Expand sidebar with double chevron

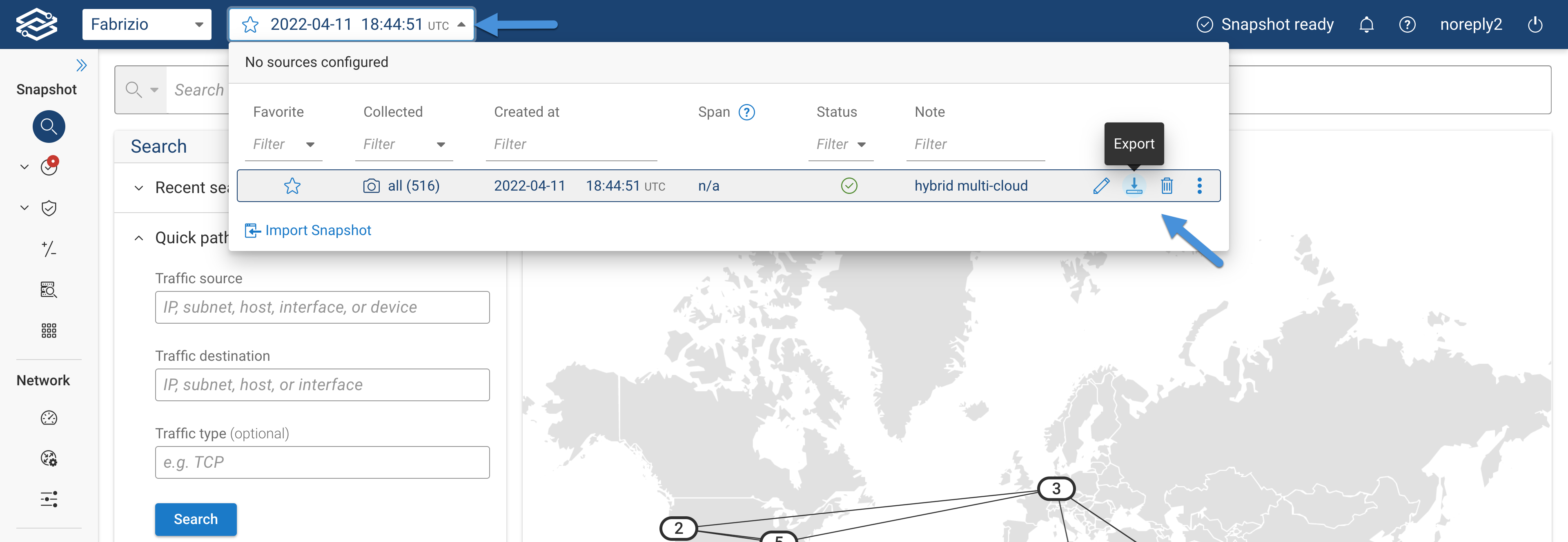pyautogui.click(x=81, y=65)
